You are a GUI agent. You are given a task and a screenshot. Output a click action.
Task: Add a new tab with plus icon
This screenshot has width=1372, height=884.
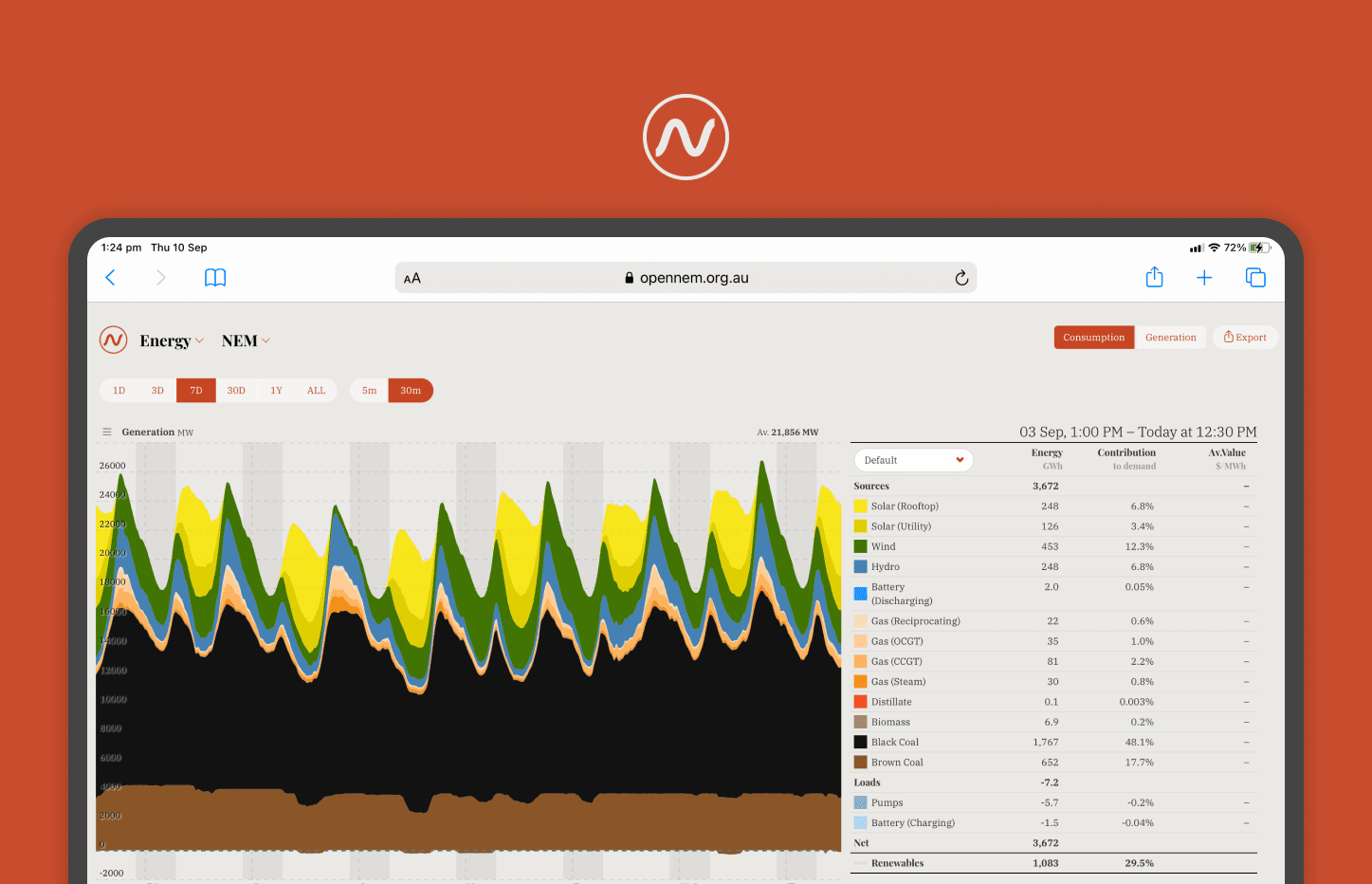(1204, 277)
